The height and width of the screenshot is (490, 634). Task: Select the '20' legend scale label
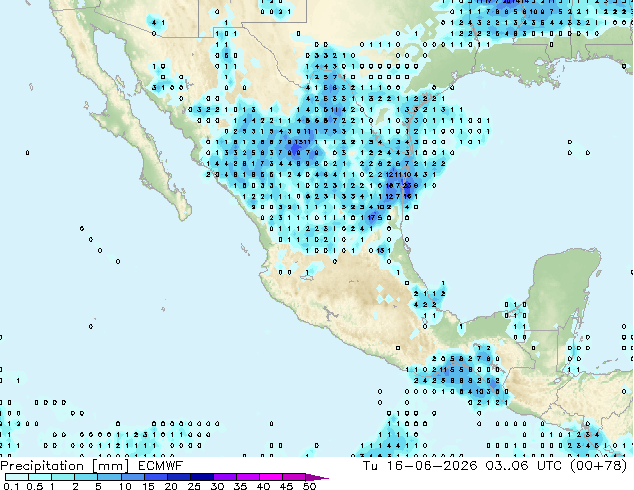point(171,486)
